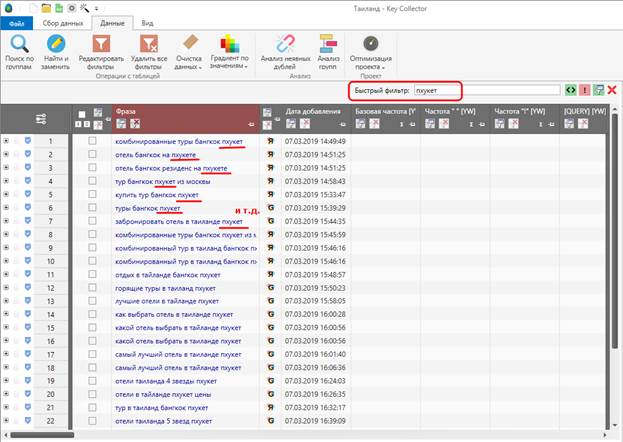Expand row 9 with its plus button
Image resolution: width=623 pixels, height=442 pixels.
coord(6,247)
